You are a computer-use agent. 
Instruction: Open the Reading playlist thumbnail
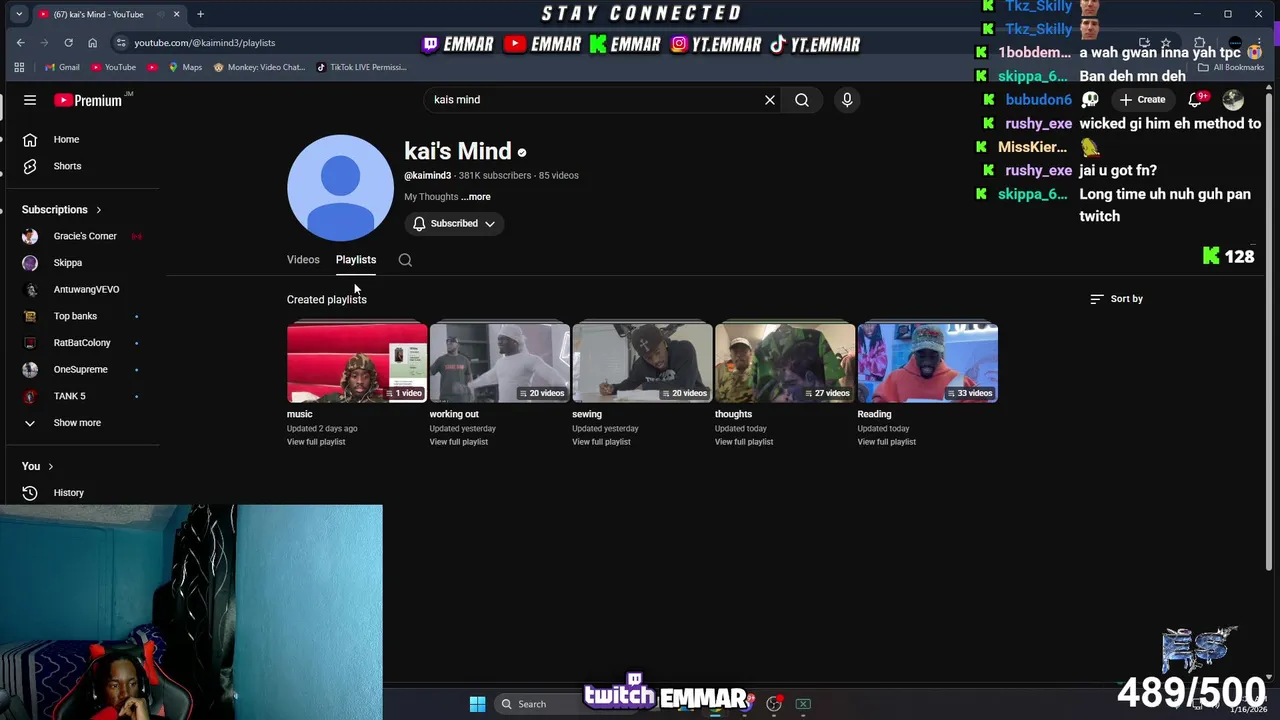click(928, 362)
